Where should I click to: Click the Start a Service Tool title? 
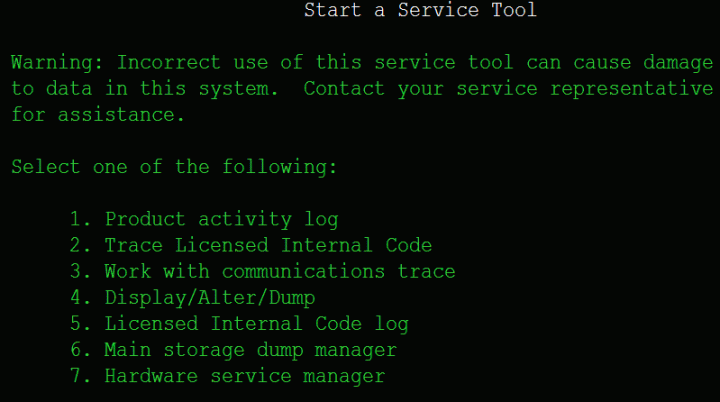tap(420, 11)
